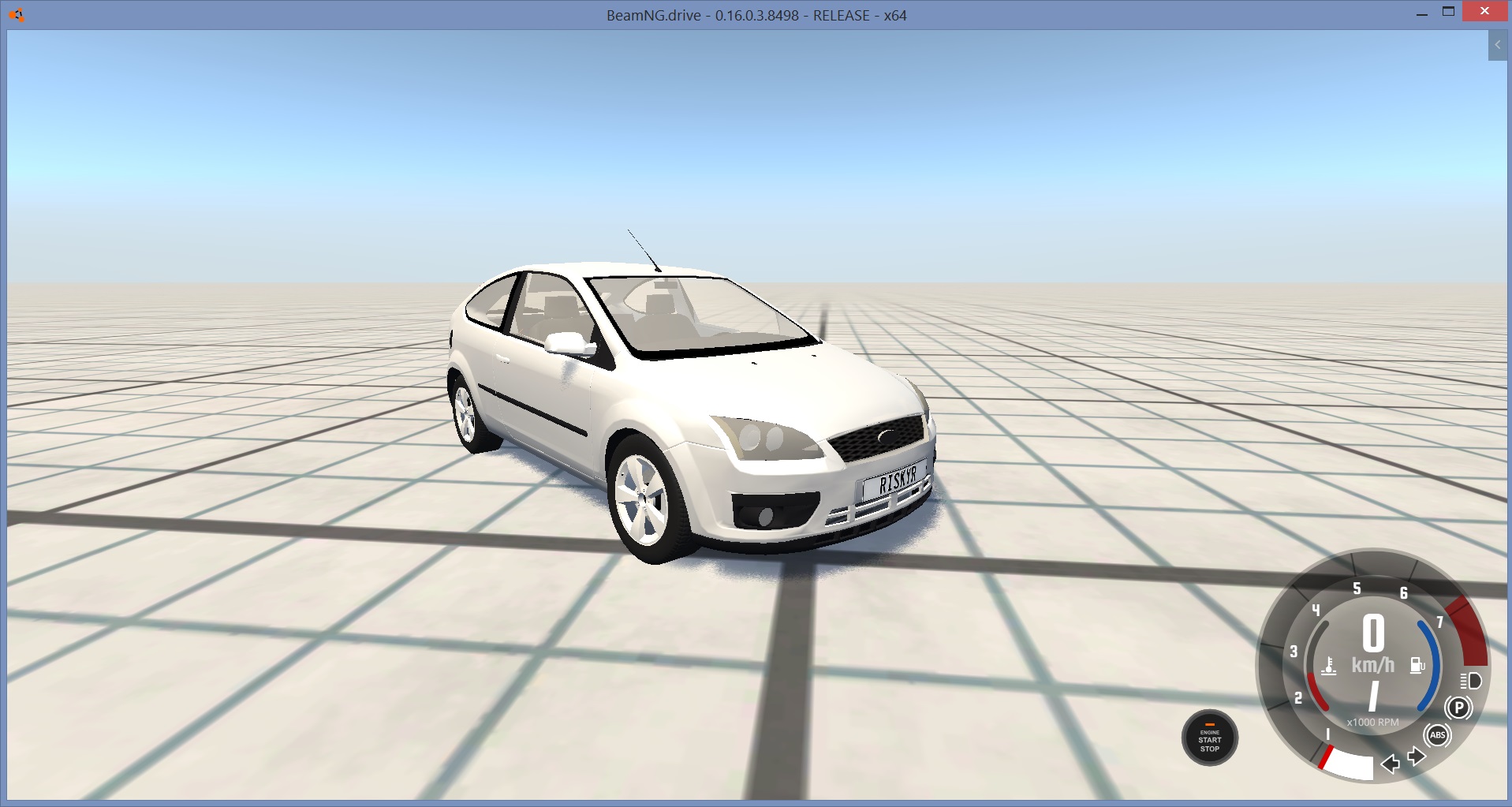Screen dimensions: 1512x807
Task: Click the 0 km/h speed readout
Action: [1373, 645]
